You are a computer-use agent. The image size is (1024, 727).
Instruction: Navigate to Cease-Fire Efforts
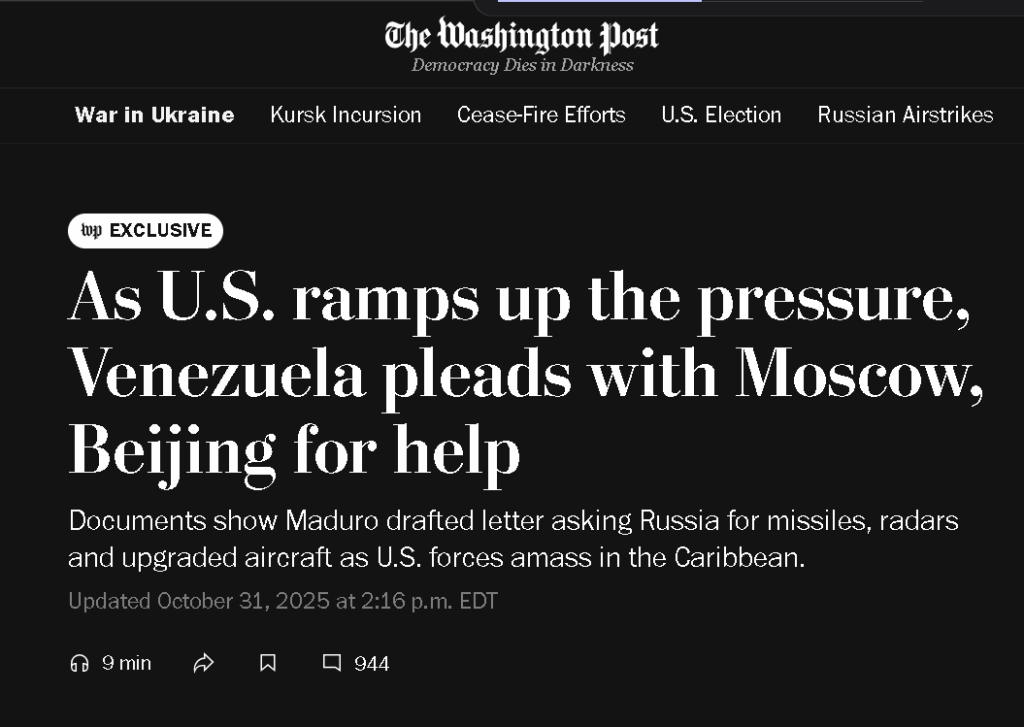(x=541, y=115)
